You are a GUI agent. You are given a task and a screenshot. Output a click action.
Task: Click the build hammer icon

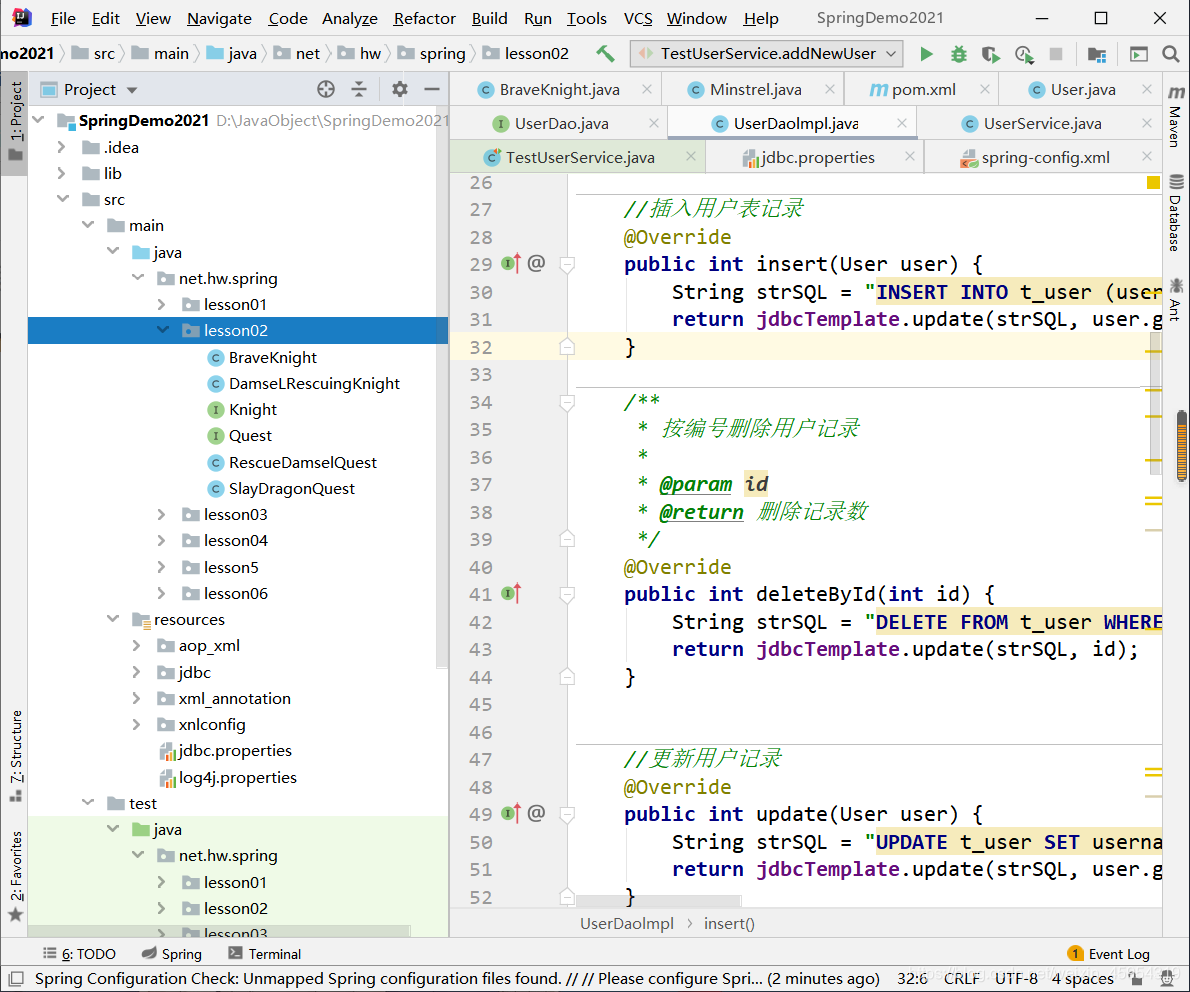(x=605, y=54)
